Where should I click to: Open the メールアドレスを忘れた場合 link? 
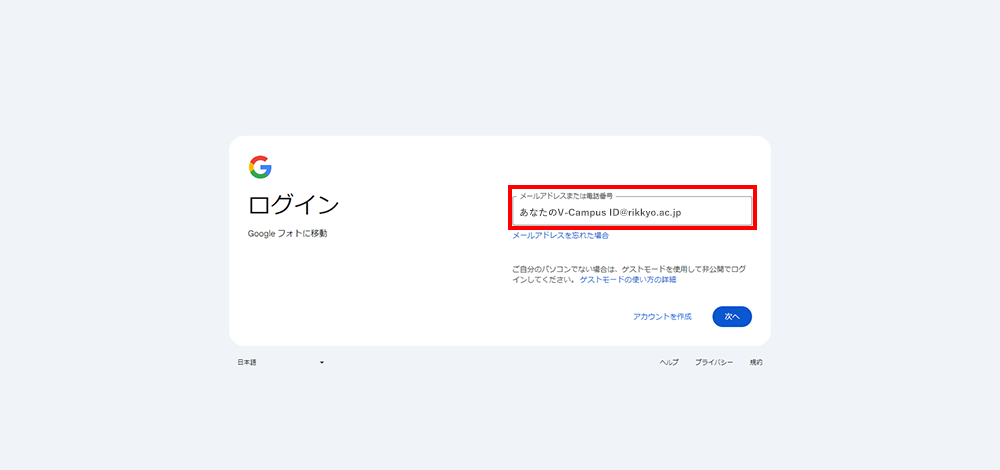(x=561, y=235)
